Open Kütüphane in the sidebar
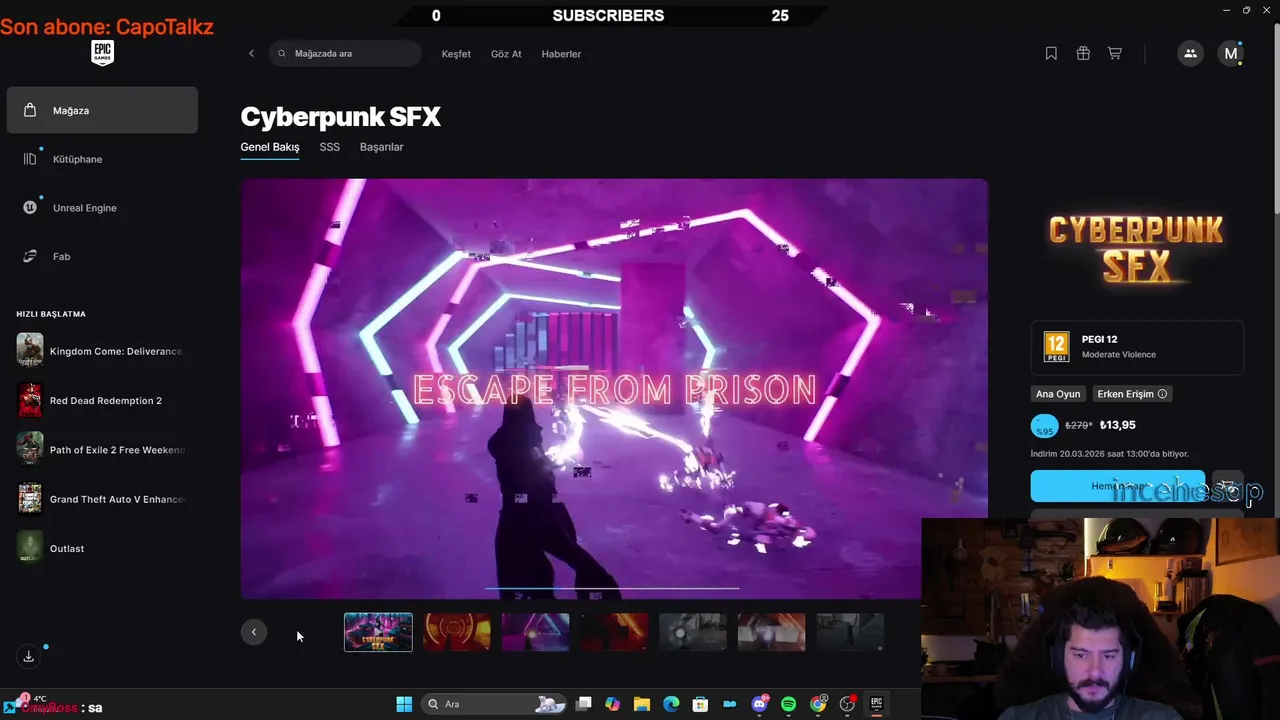Image resolution: width=1280 pixels, height=720 pixels. click(102, 159)
